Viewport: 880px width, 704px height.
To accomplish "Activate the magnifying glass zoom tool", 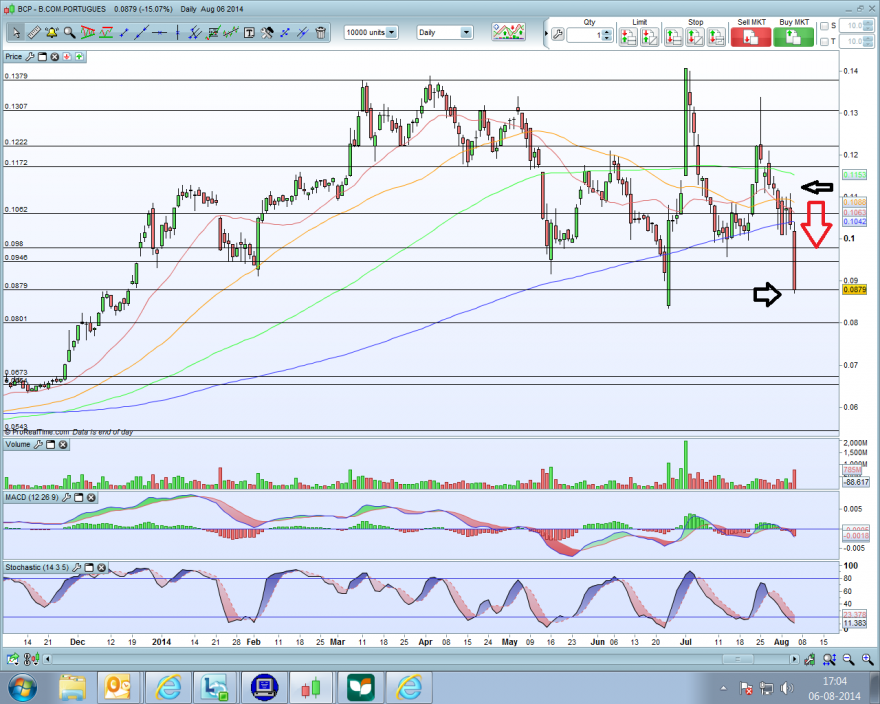I will [x=70, y=33].
